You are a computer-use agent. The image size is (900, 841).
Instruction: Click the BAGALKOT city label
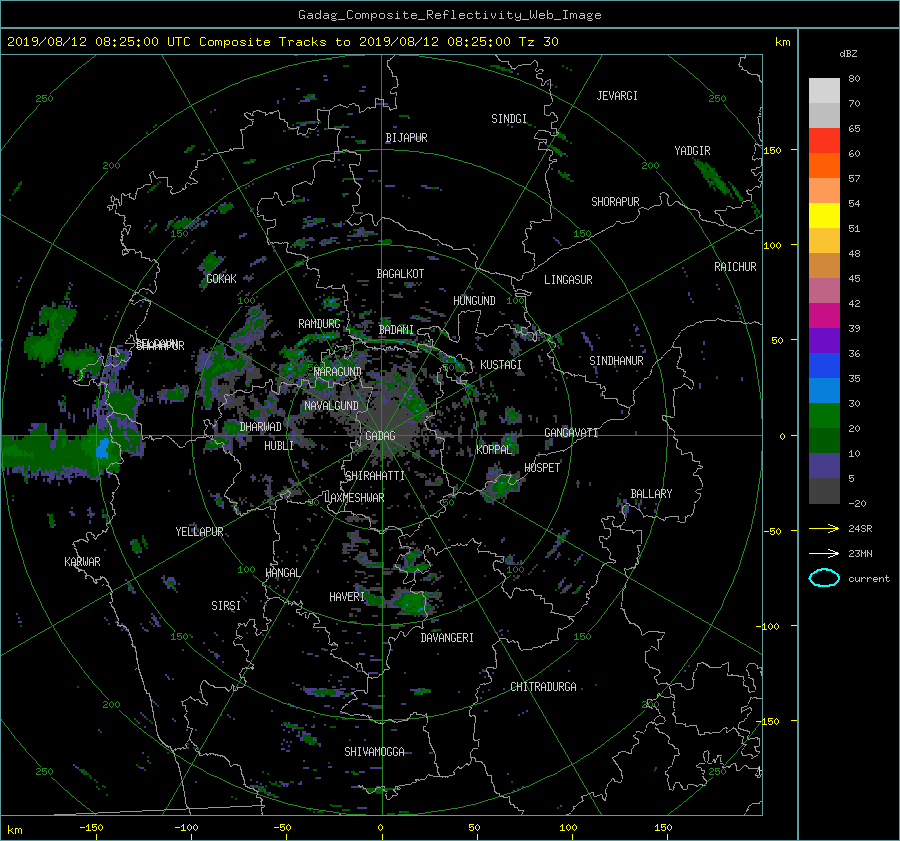point(400,274)
